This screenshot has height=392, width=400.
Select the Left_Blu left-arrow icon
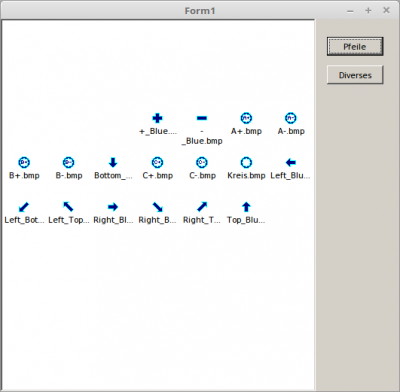click(291, 162)
